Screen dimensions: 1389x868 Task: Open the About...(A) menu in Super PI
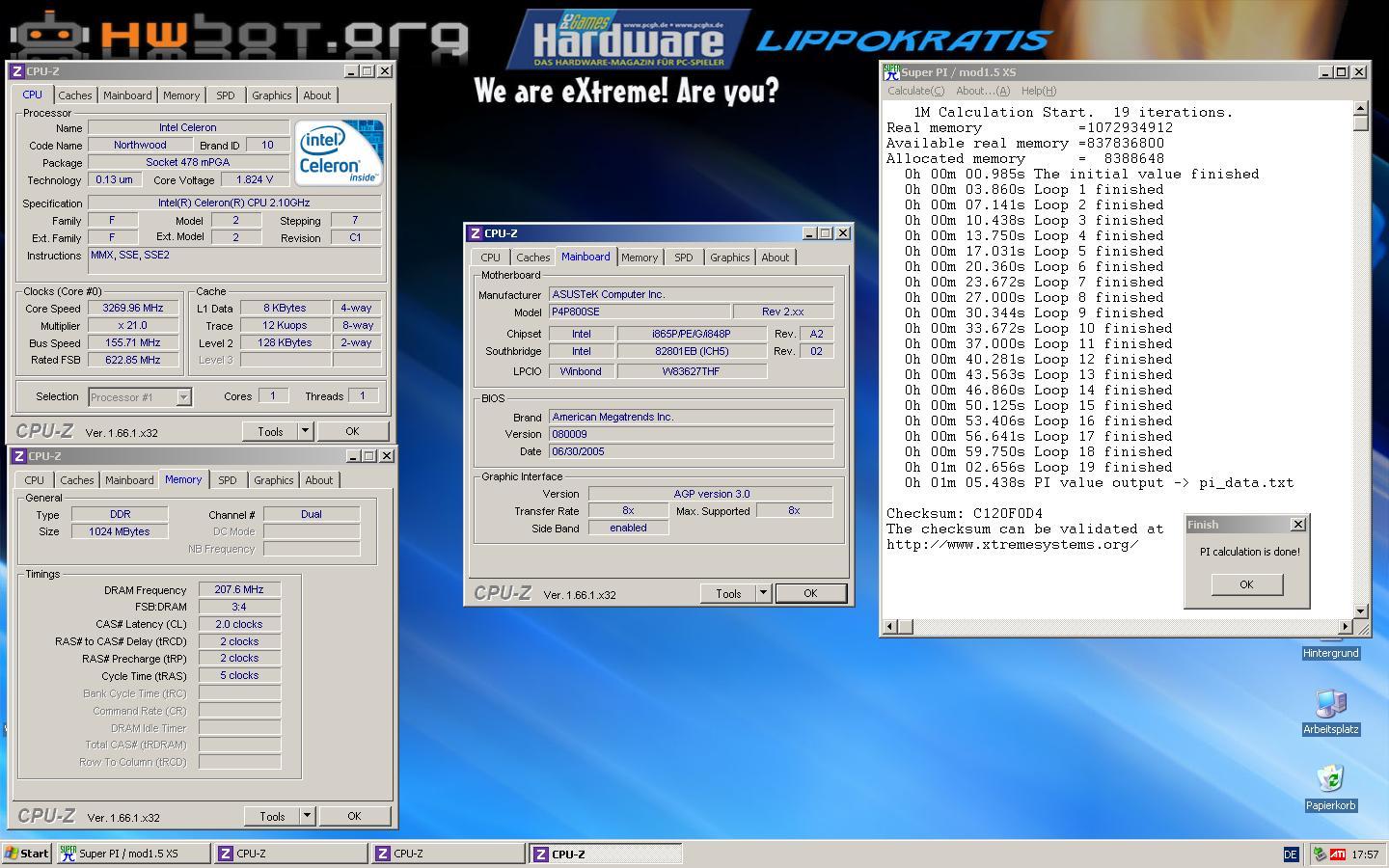[982, 91]
